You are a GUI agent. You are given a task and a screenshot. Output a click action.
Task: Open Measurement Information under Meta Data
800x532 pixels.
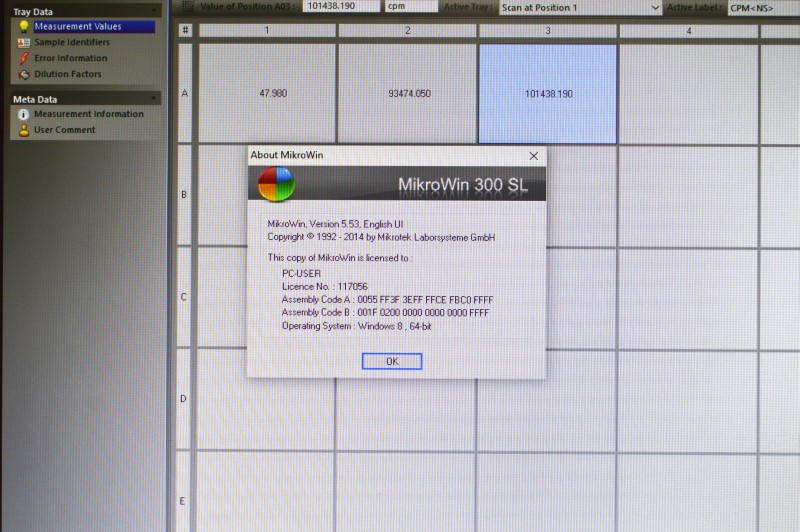click(89, 114)
